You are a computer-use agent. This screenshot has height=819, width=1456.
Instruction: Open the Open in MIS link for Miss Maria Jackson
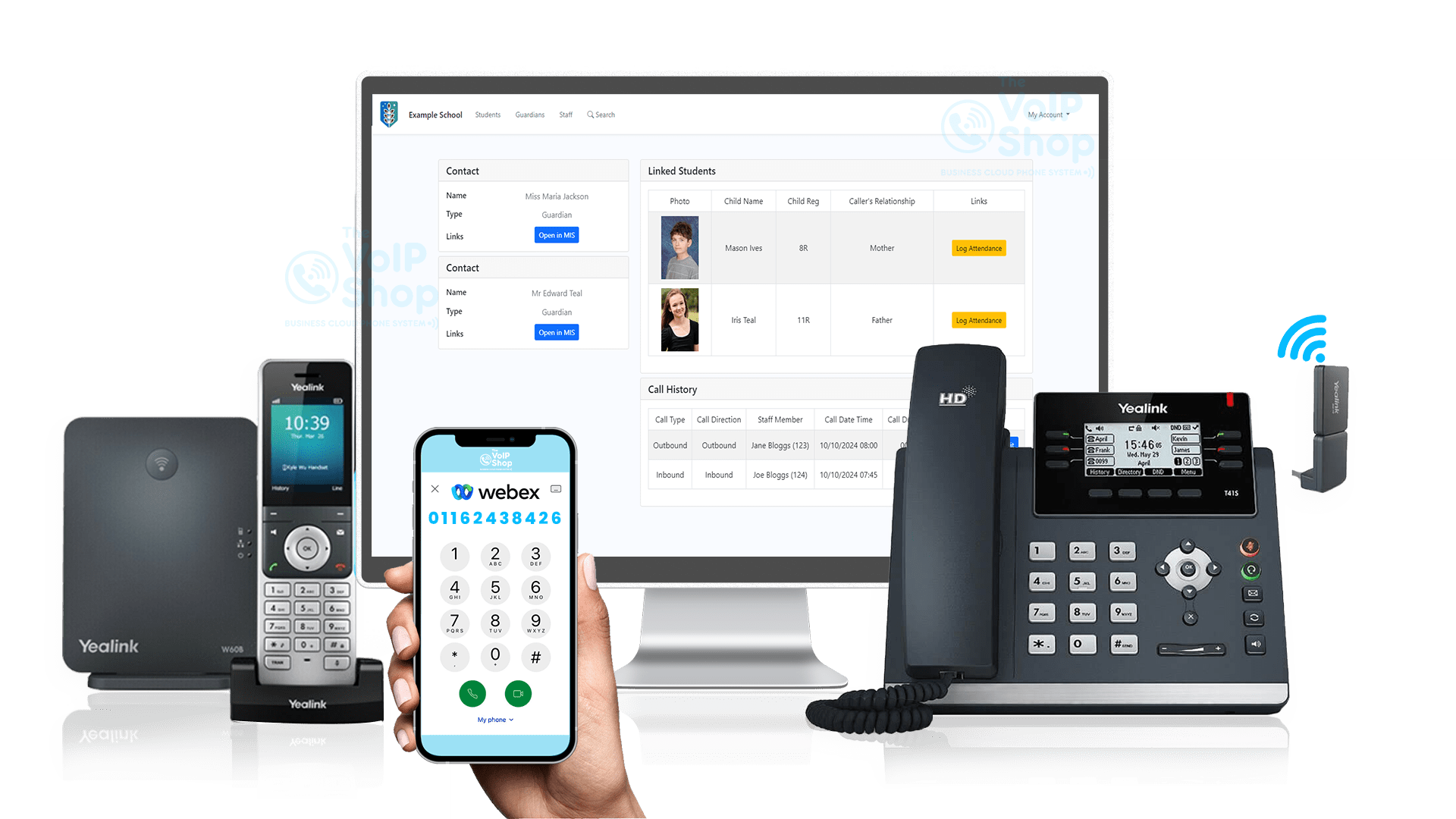coord(556,234)
